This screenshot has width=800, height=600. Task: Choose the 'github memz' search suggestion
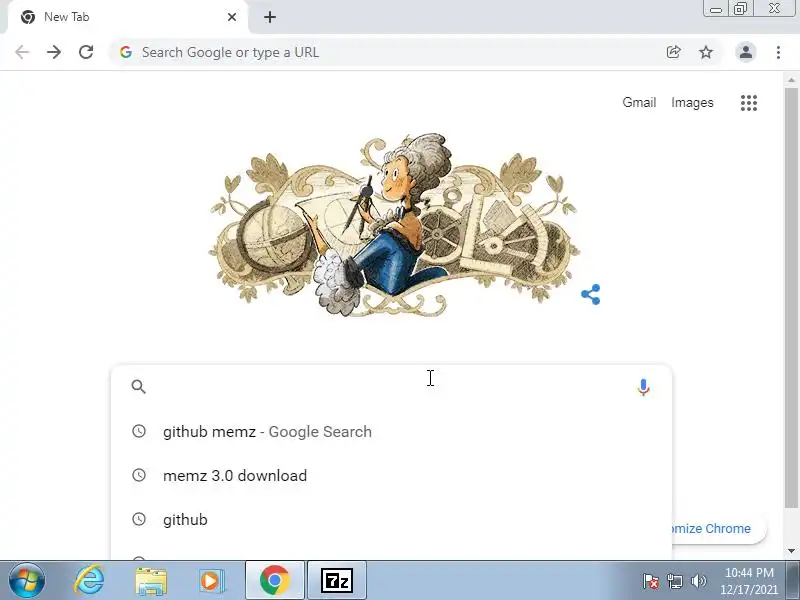tap(391, 432)
